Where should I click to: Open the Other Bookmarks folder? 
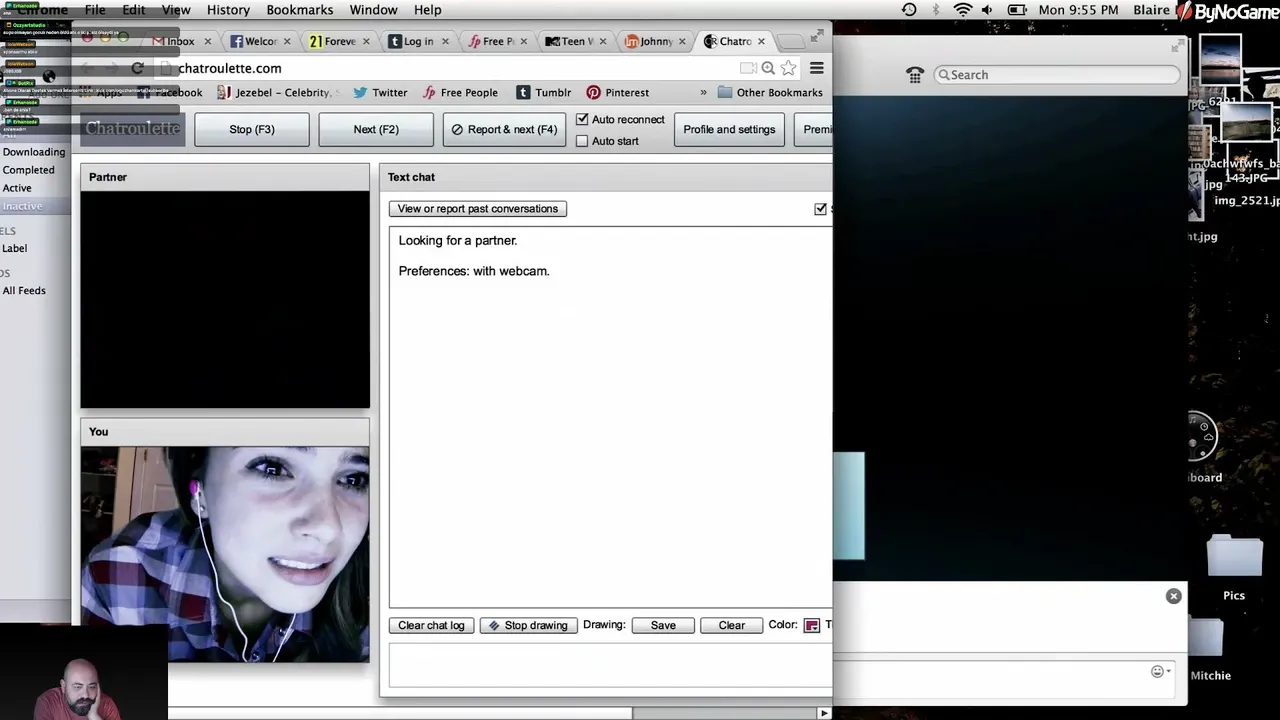(x=769, y=92)
